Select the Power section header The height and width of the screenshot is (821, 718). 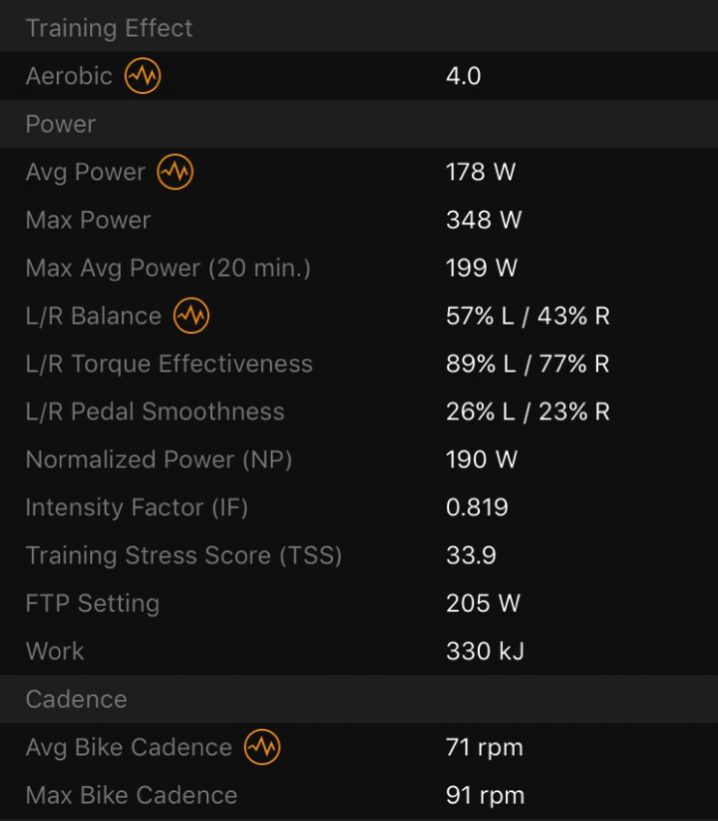(x=359, y=124)
